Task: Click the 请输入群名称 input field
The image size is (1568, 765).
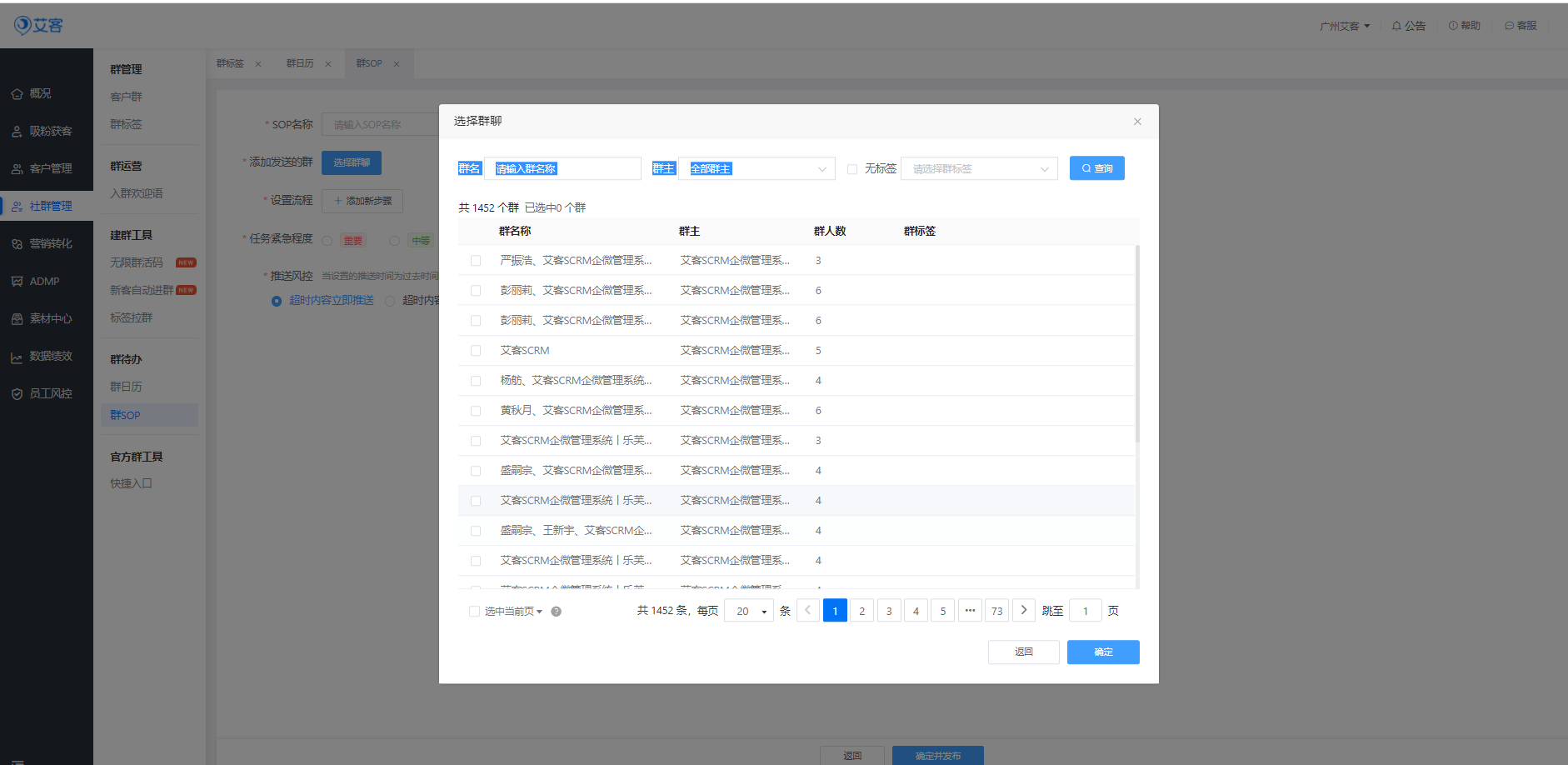Action: pos(562,169)
